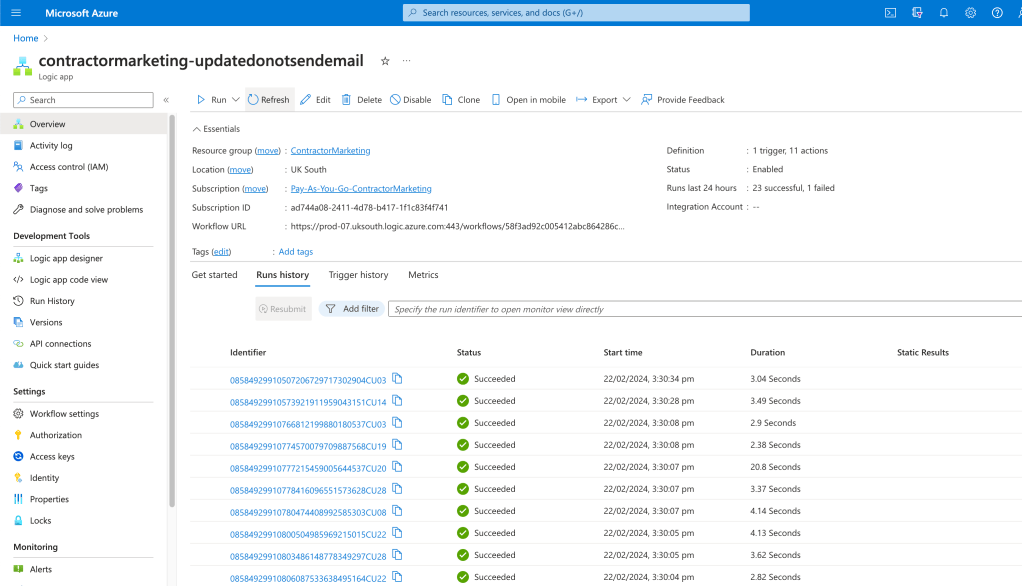
Task: Focus the sidebar Search box
Action: coord(83,100)
